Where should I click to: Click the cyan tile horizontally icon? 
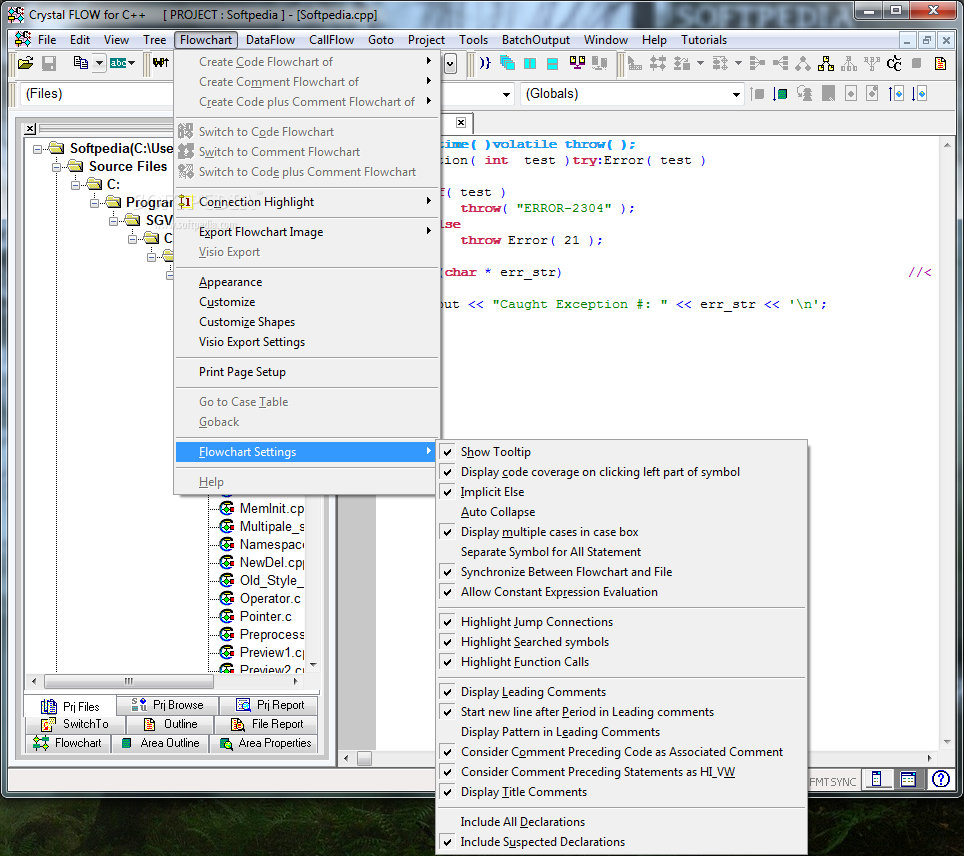(x=552, y=63)
